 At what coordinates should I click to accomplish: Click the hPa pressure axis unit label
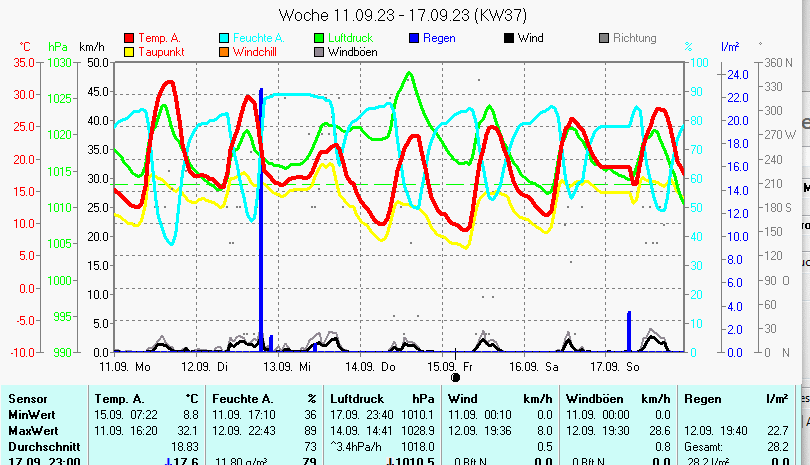57,47
